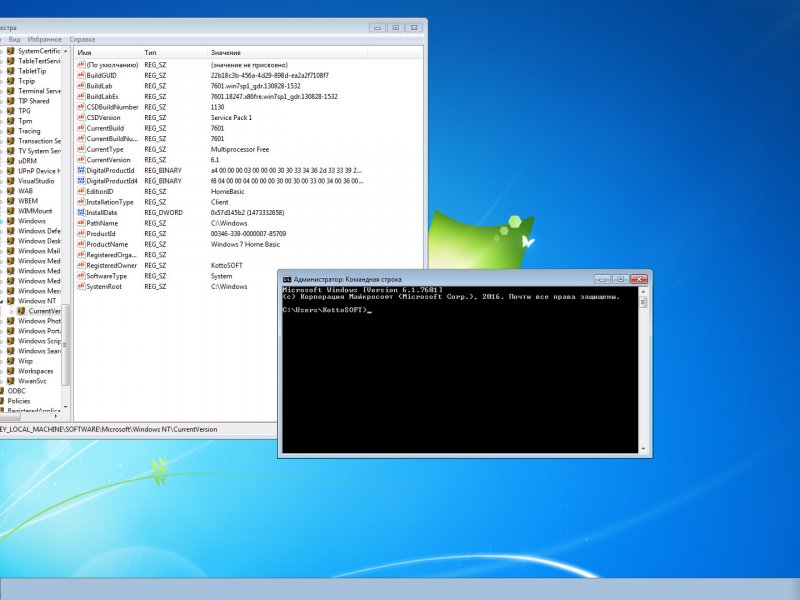Click the Workspaces key folder icon
This screenshot has width=800, height=600.
point(11,371)
